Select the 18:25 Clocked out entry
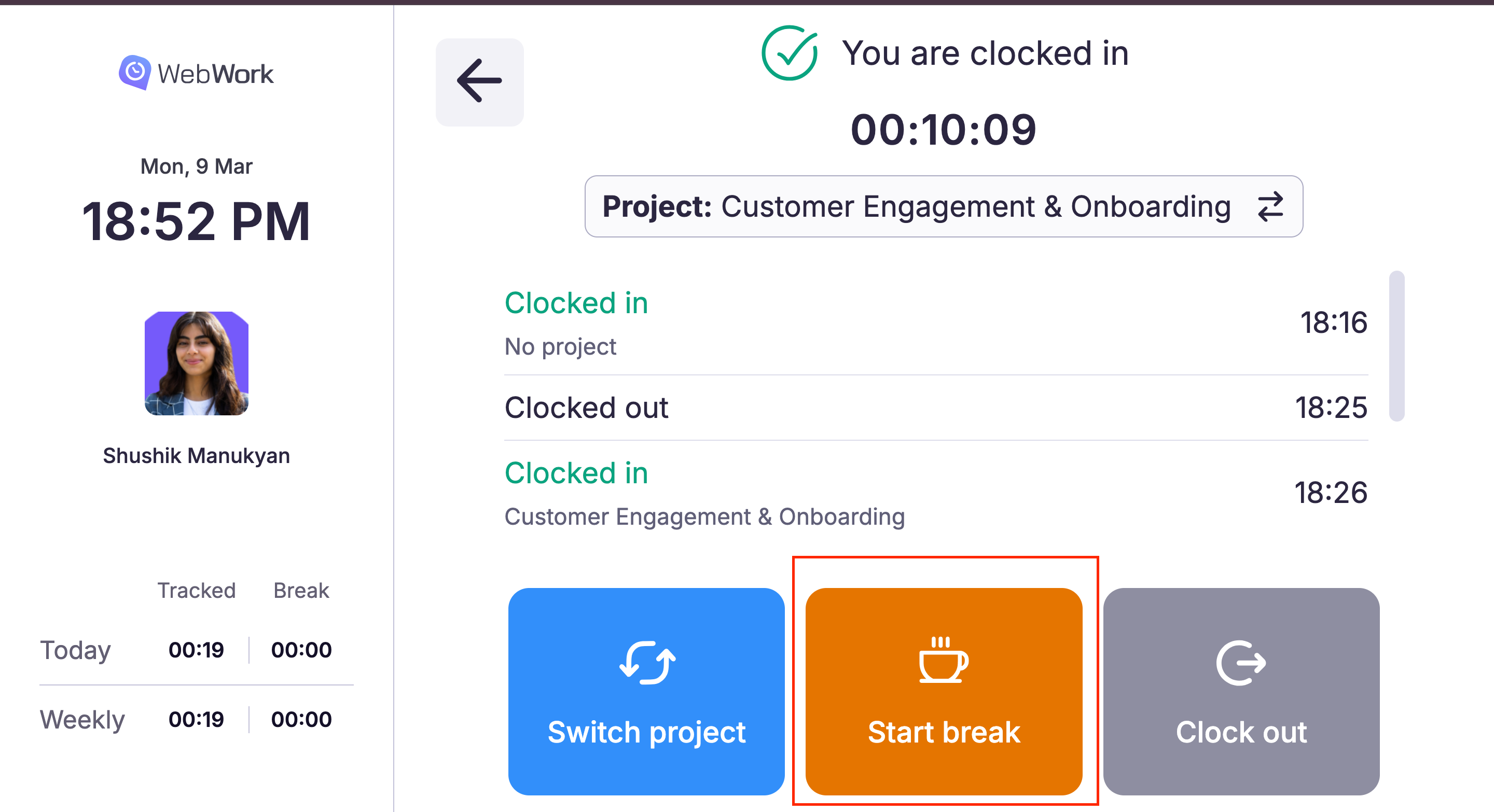This screenshot has width=1494, height=812. [x=935, y=408]
